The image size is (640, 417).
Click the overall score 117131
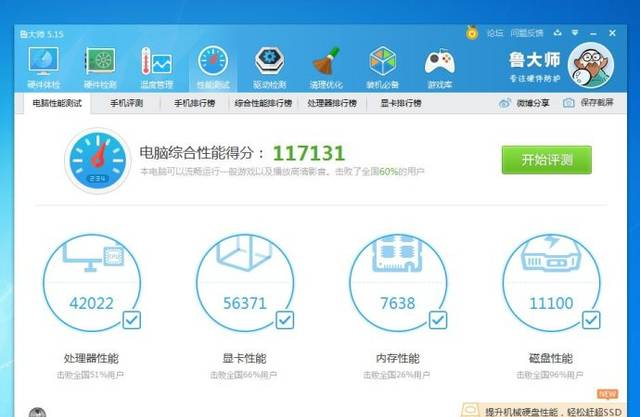coord(309,153)
